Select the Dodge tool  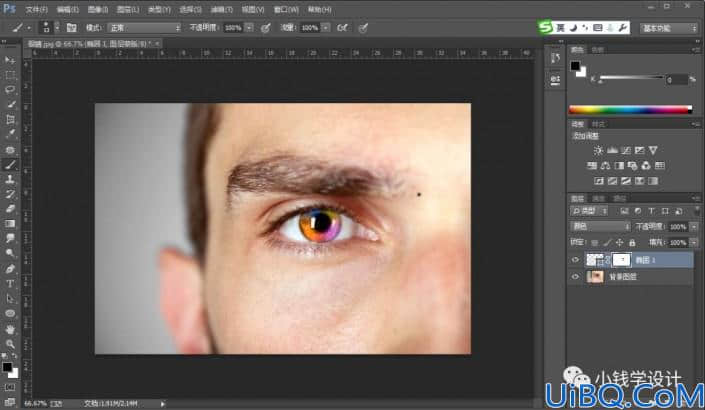tap(10, 254)
